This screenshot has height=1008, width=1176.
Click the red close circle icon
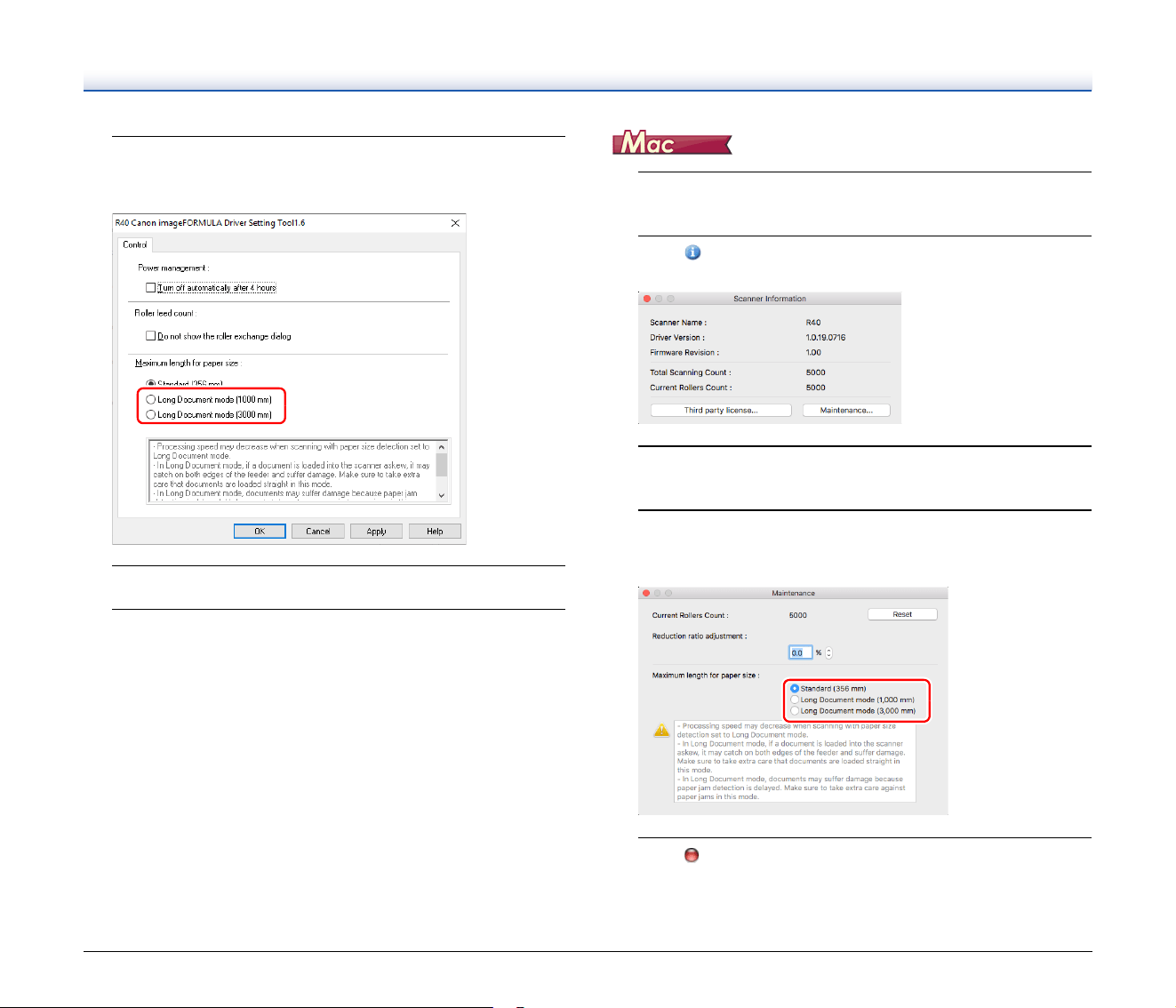tap(692, 855)
